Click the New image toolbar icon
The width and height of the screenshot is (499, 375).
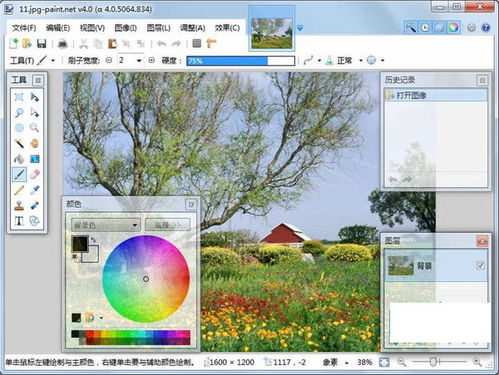tap(14, 43)
